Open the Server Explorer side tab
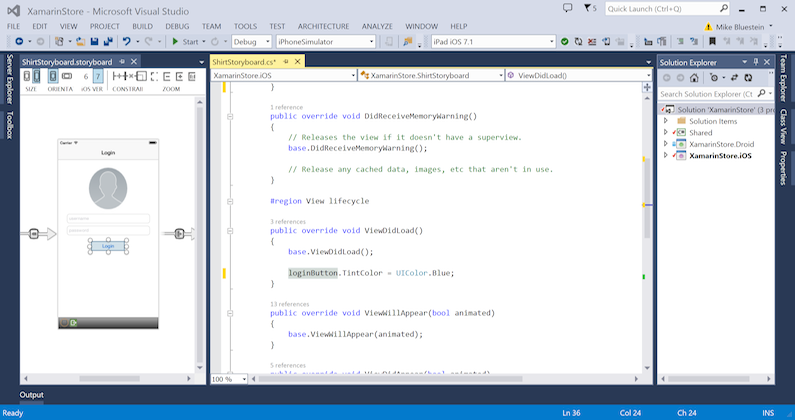 9,79
